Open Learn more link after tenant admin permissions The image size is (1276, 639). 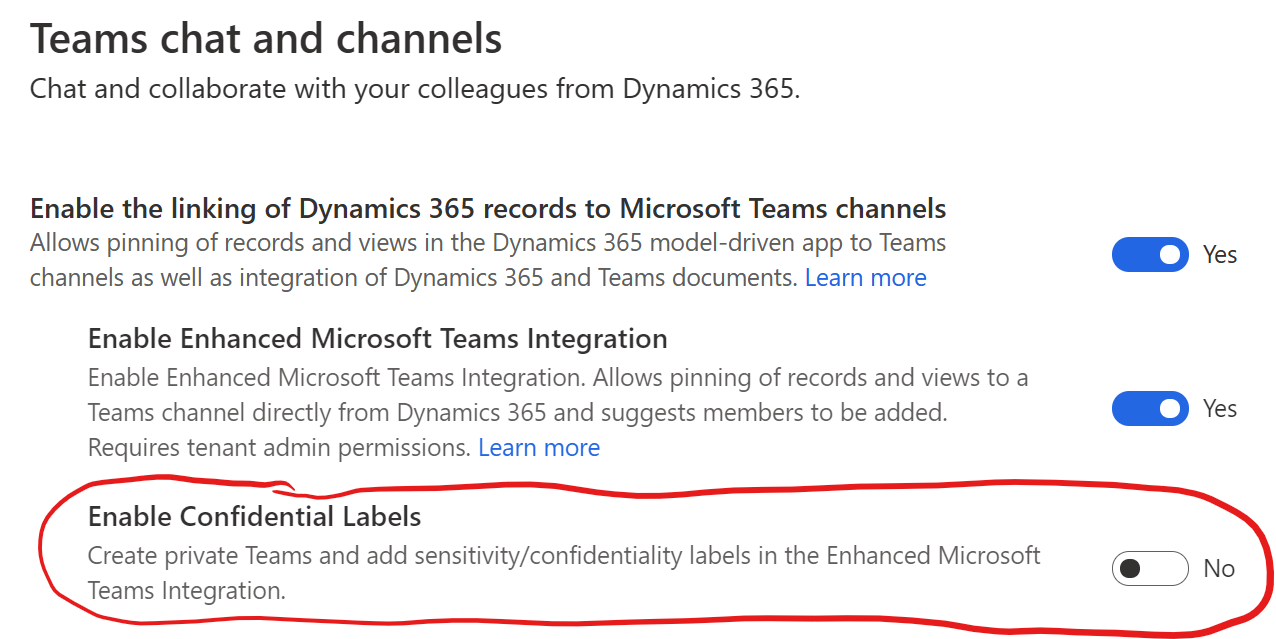coord(539,448)
